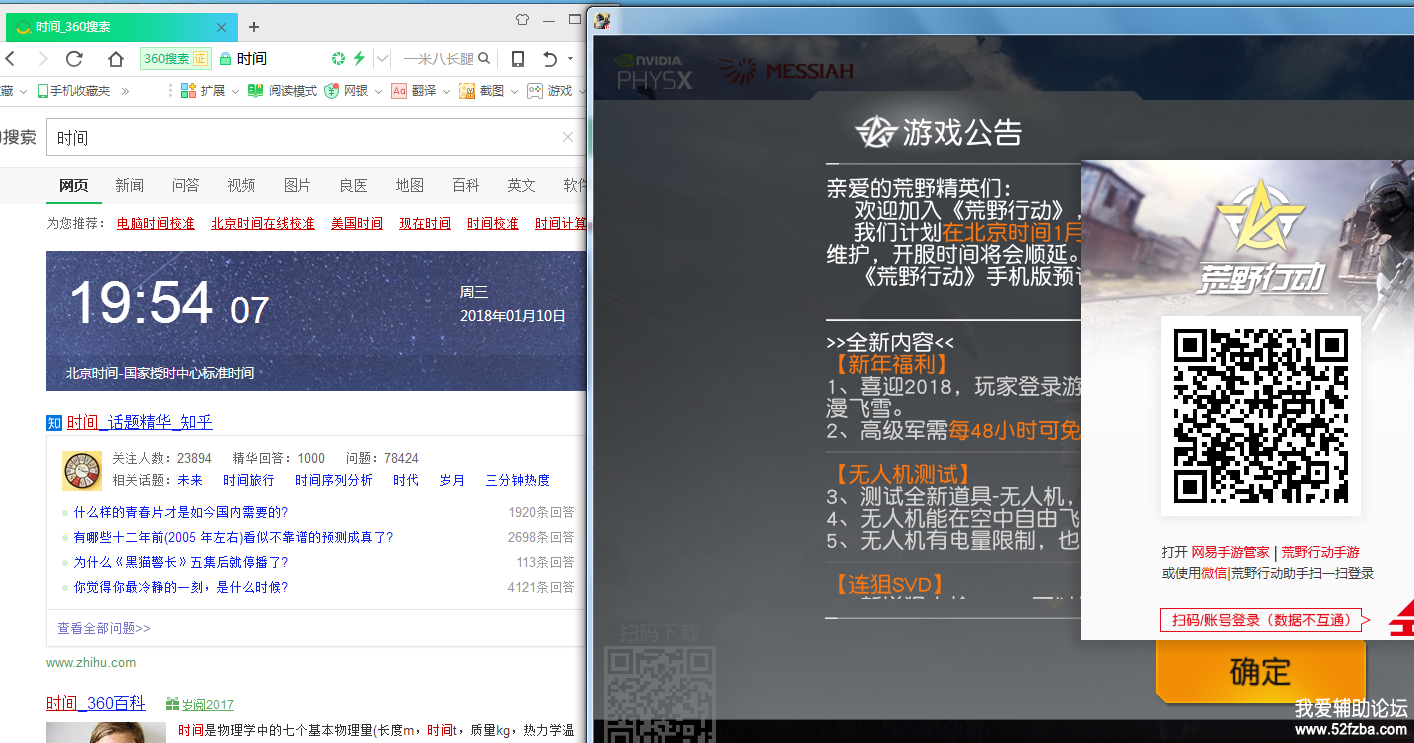Clear the search box with X
This screenshot has width=1414, height=743.
click(x=568, y=138)
